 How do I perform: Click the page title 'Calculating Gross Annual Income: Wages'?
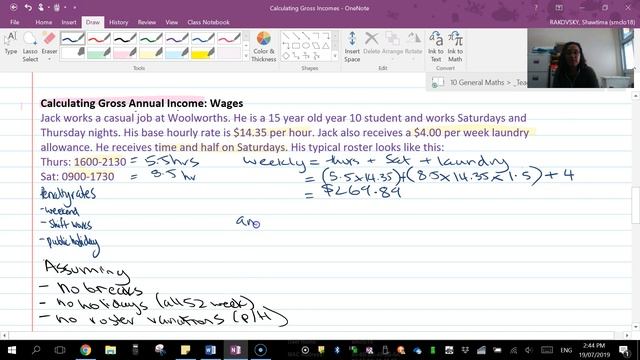142,103
